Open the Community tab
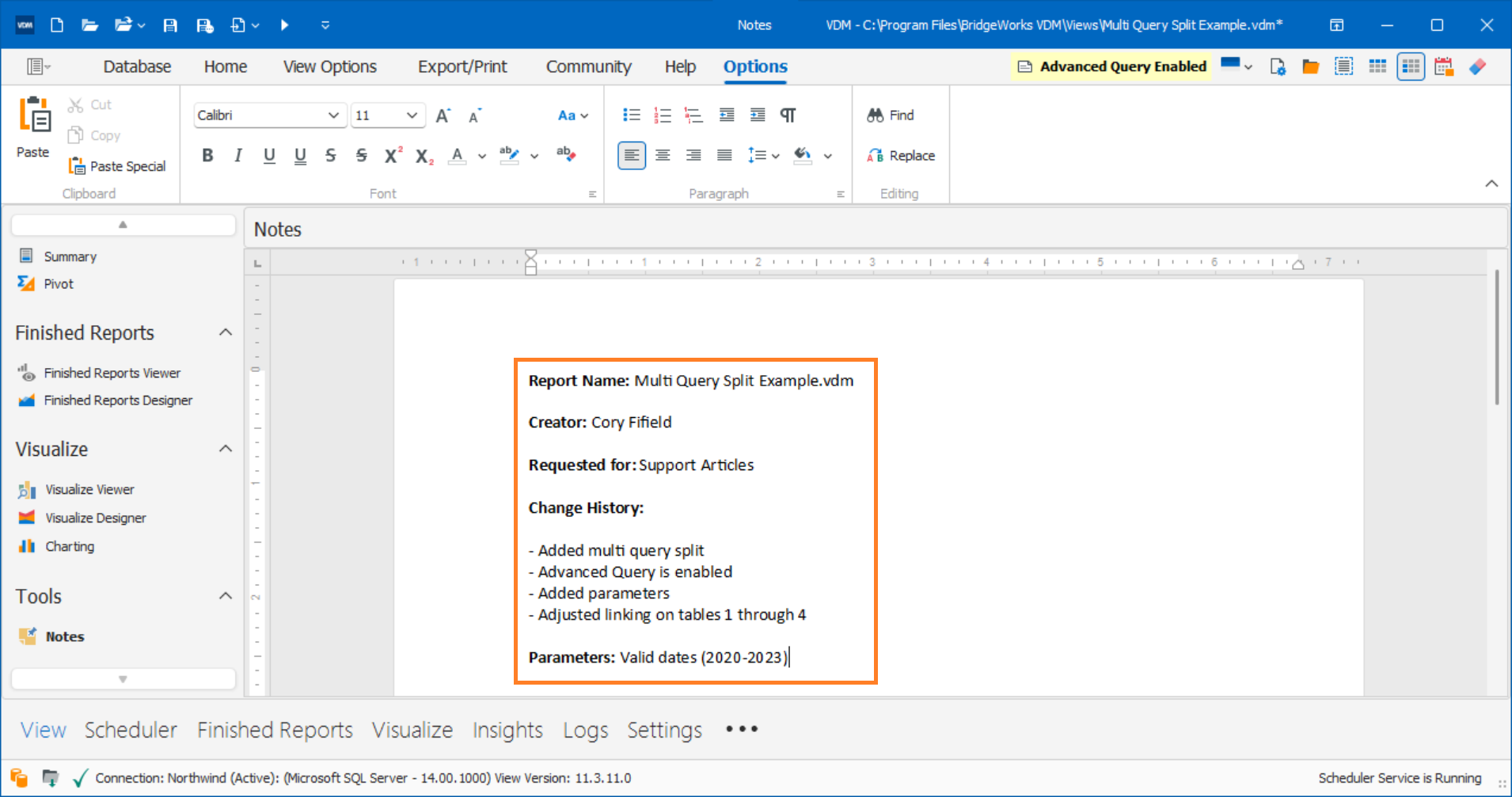The image size is (1512, 797). 588,66
